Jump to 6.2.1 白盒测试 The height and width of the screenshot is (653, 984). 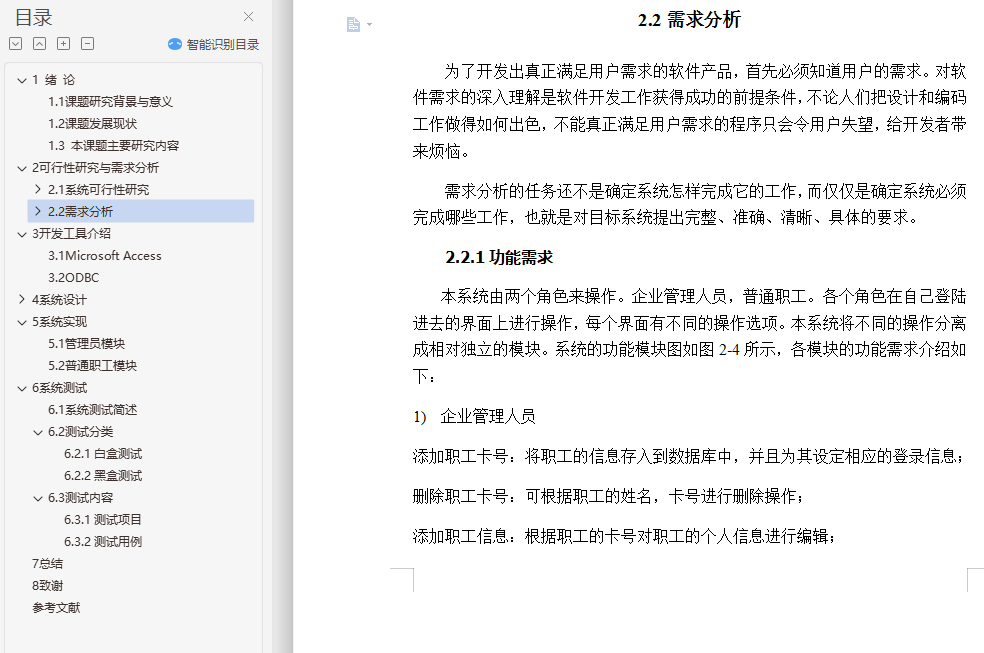[103, 454]
